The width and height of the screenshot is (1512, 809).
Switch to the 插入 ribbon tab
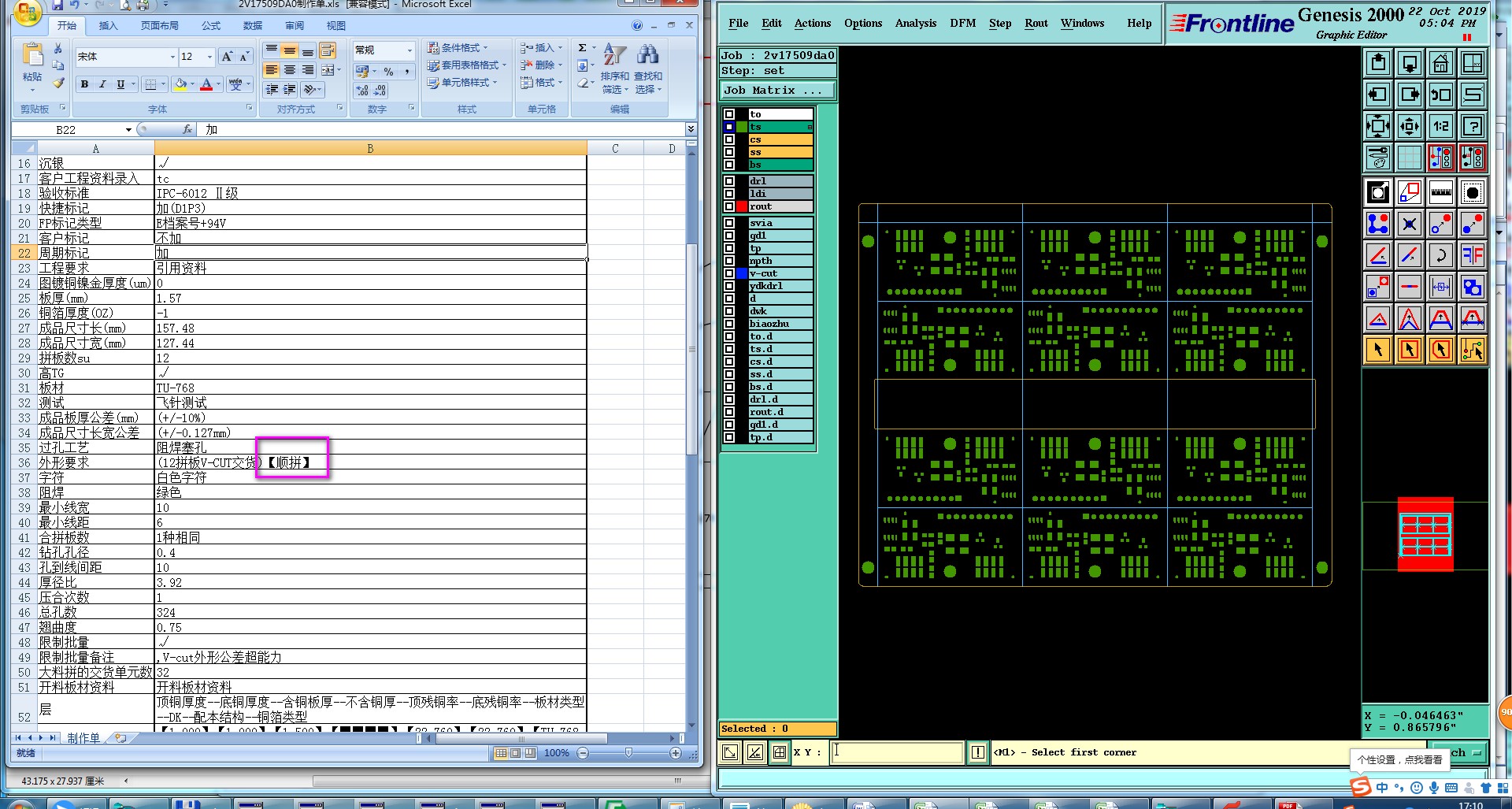point(108,26)
